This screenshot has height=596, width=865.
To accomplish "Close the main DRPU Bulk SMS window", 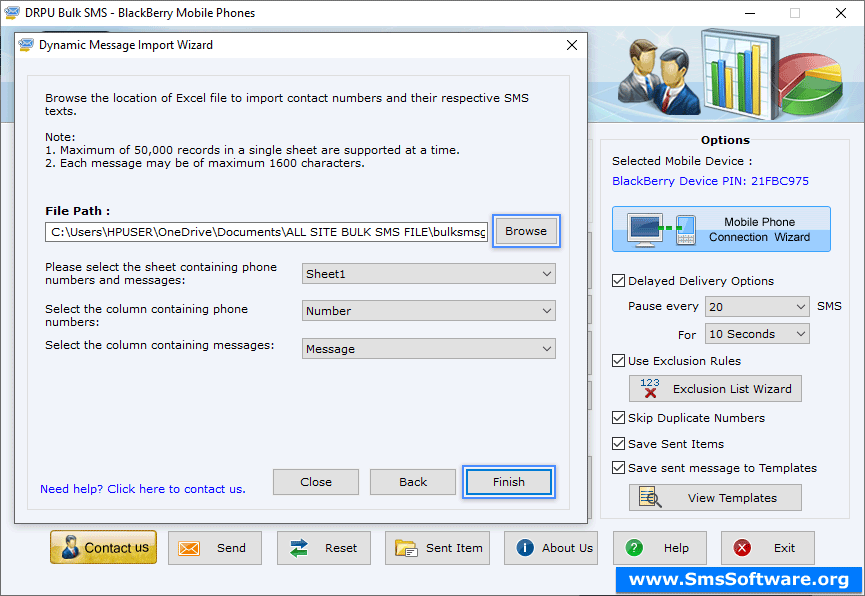I will tap(841, 13).
